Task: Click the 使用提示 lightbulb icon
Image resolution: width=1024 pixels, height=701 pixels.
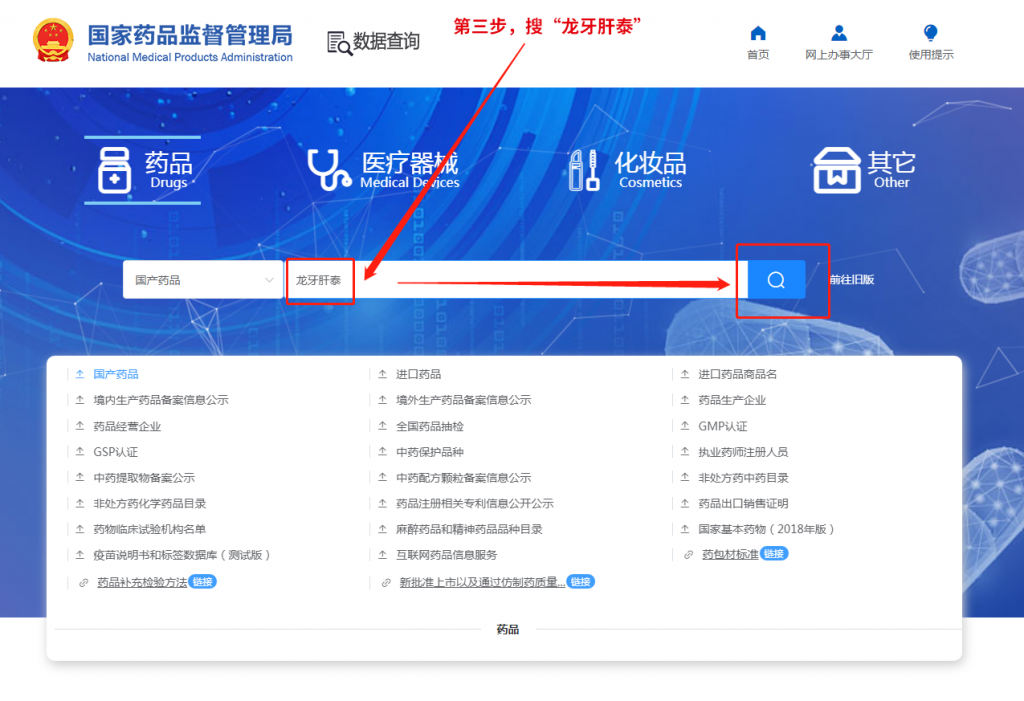Action: 931,33
